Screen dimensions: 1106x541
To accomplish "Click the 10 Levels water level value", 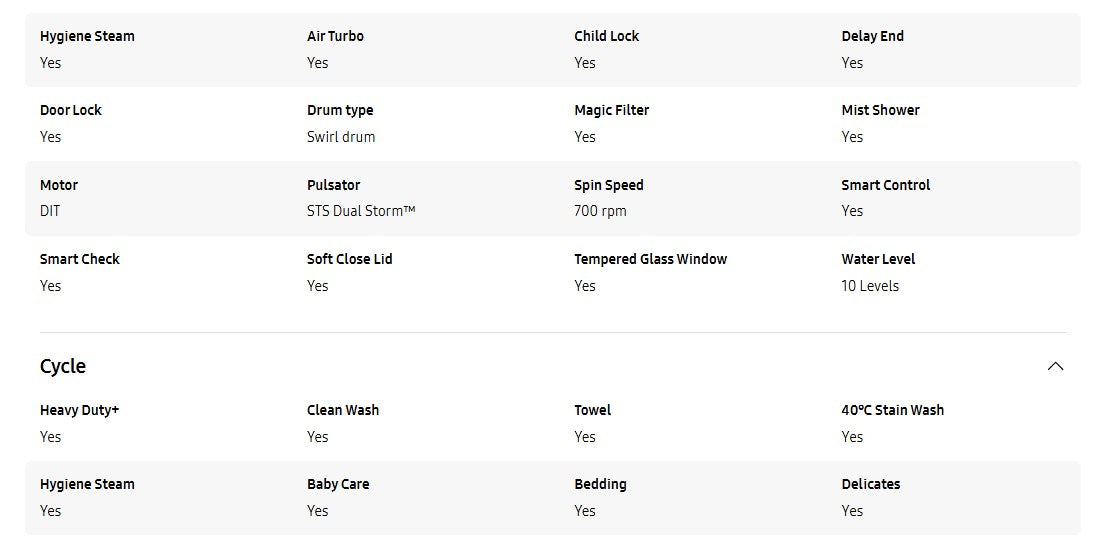I will pyautogui.click(x=870, y=286).
